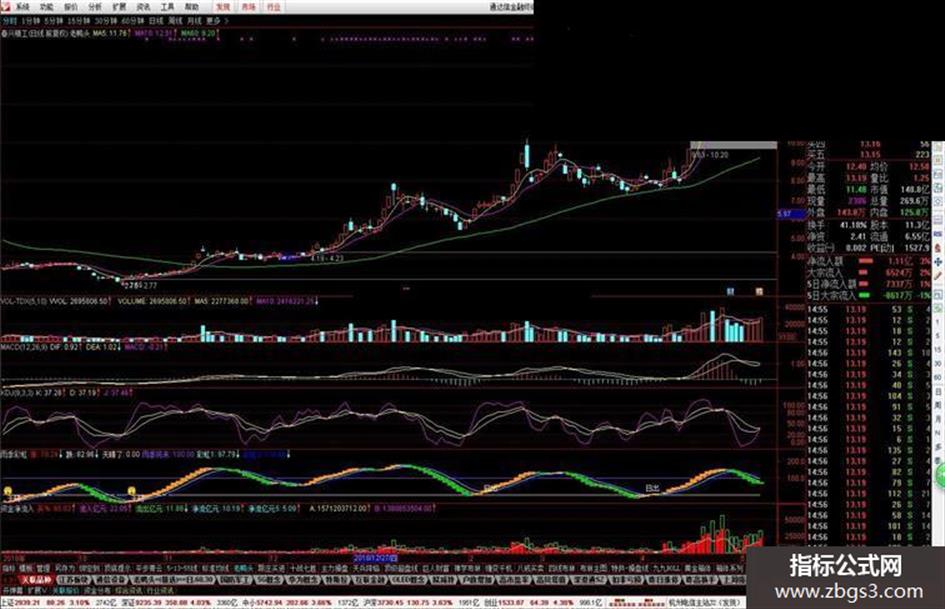Open the 帮助 menu
The image size is (945, 609).
[192, 7]
